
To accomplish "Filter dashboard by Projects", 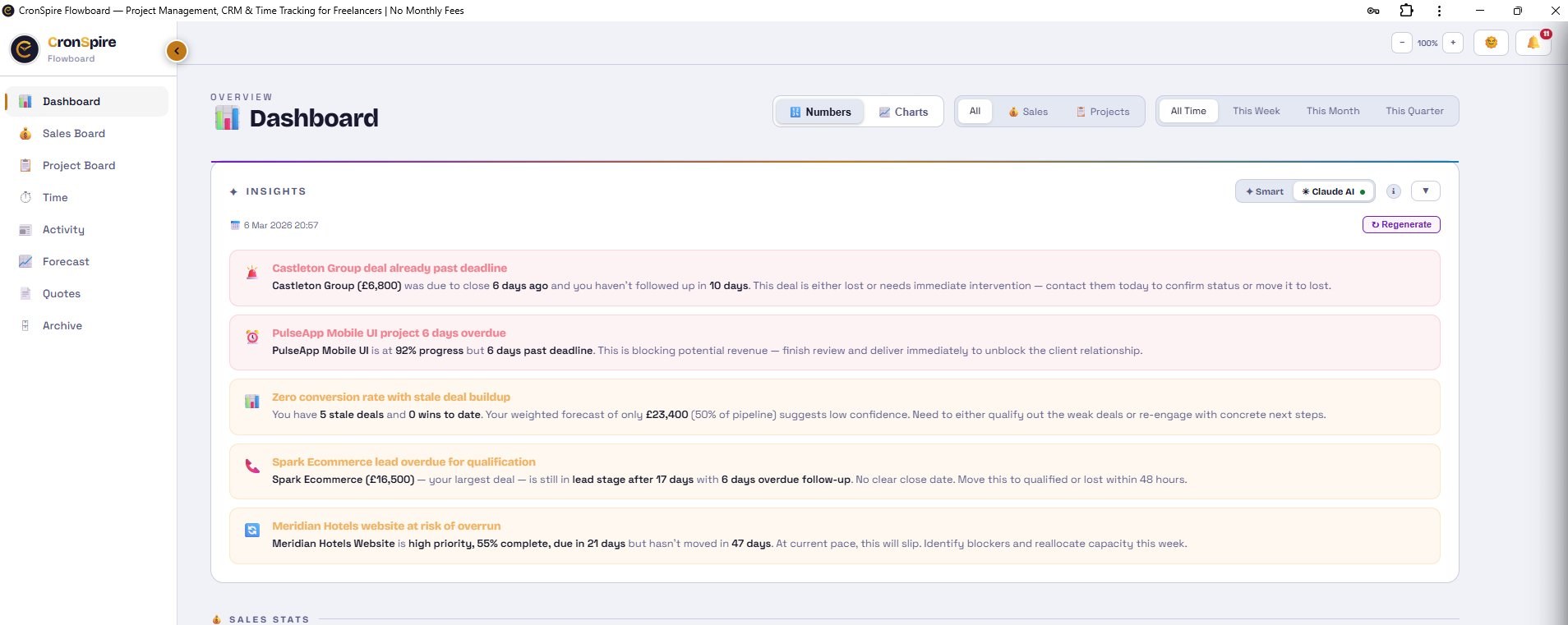I will tap(1103, 112).
